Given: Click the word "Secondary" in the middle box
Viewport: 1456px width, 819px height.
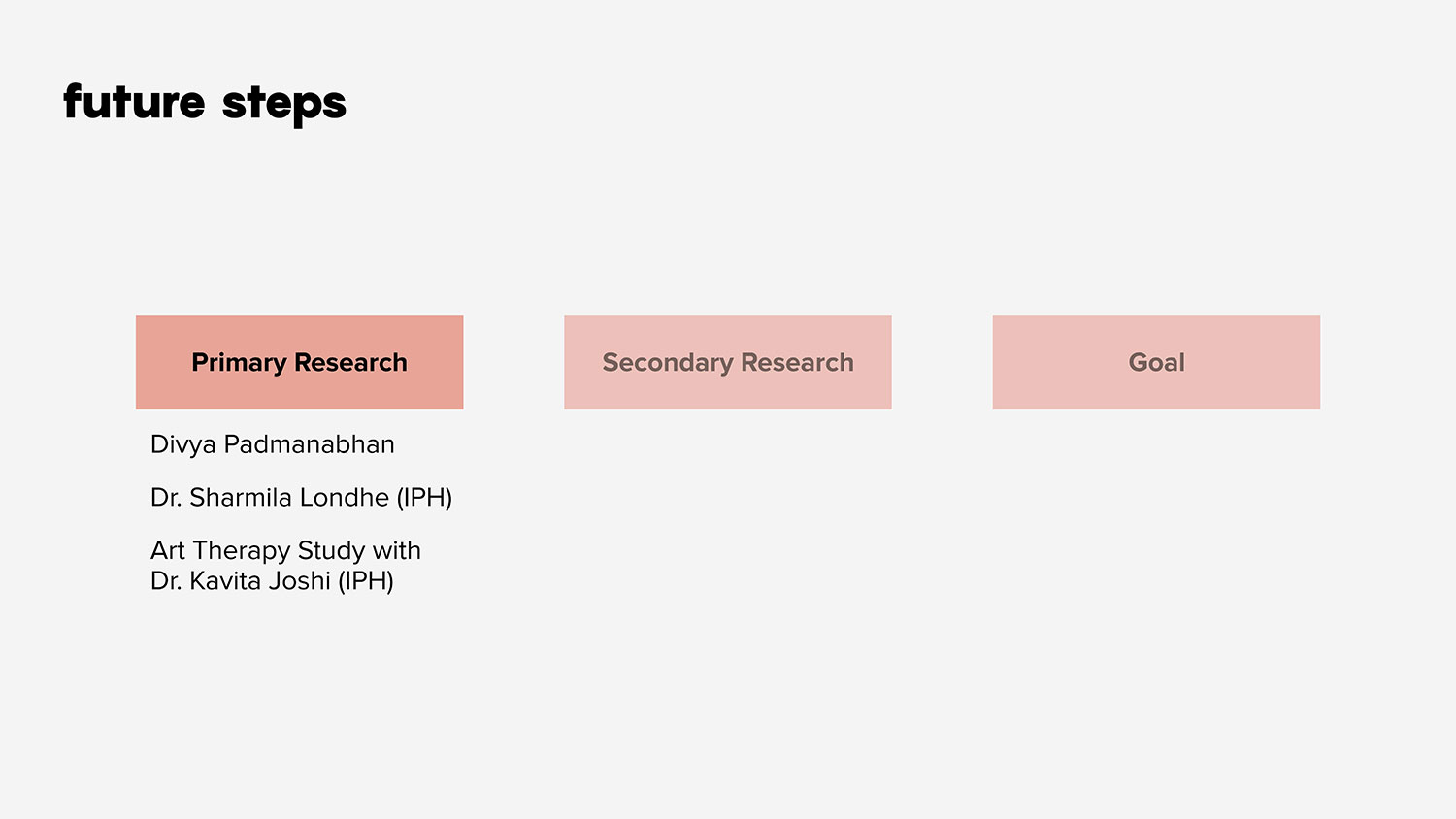Looking at the screenshot, I should click(667, 363).
